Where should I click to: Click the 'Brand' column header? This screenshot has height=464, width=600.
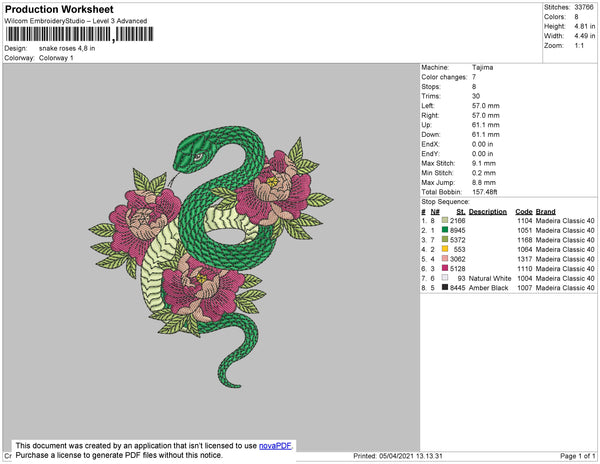click(x=546, y=212)
